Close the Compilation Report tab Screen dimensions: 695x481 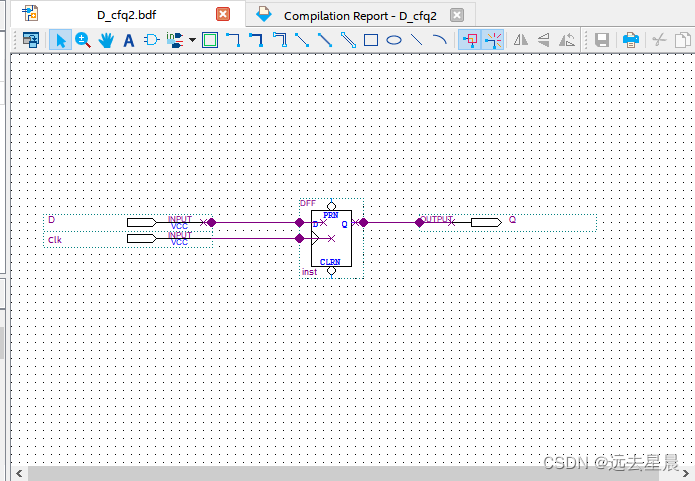pos(457,16)
